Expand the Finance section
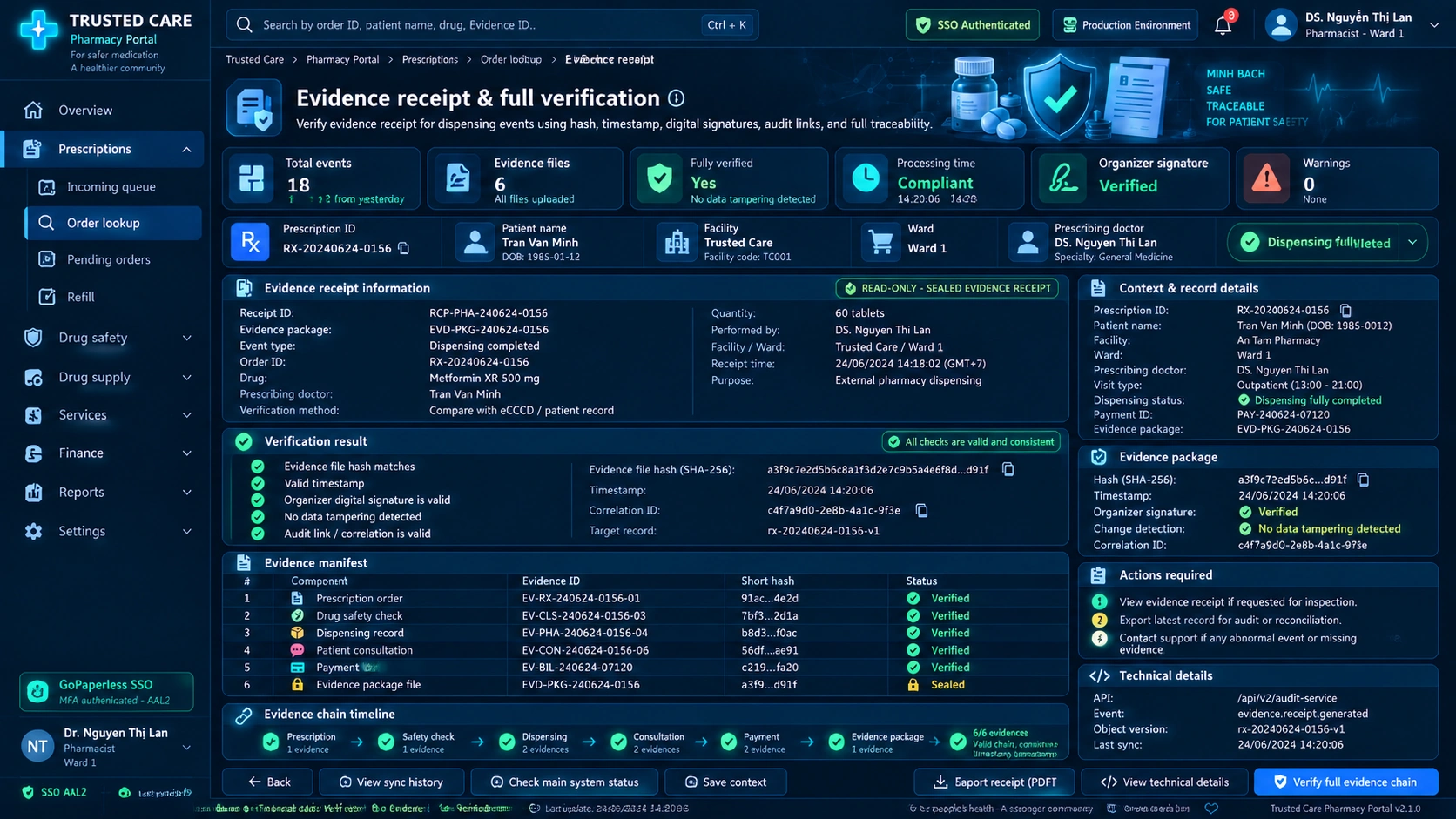This screenshot has width=1456, height=819. tap(186, 453)
